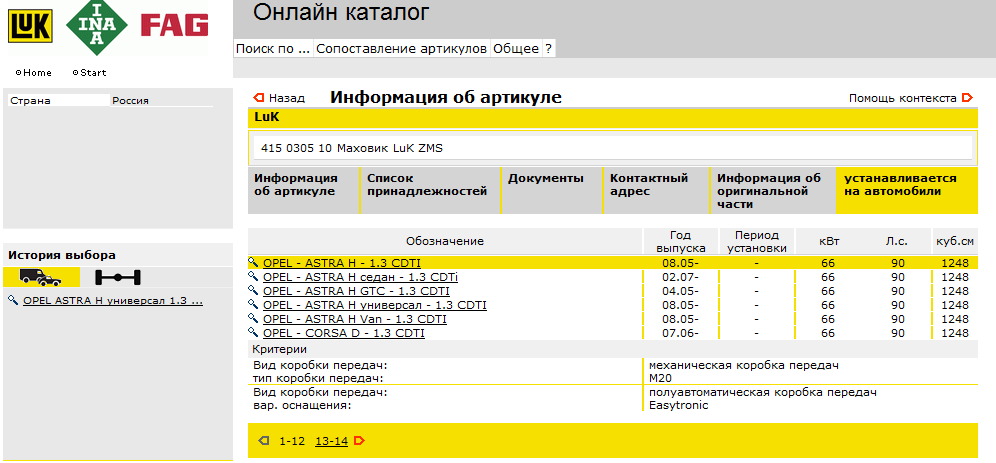Click the кВт column header
The image size is (996, 463).
click(829, 241)
